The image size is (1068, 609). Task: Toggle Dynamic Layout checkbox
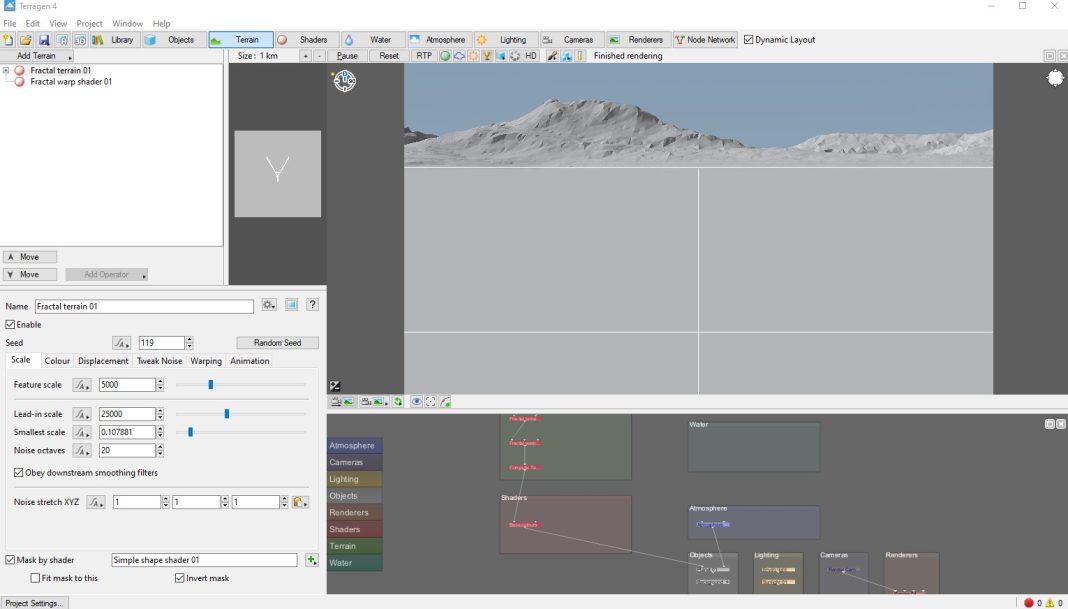(747, 40)
